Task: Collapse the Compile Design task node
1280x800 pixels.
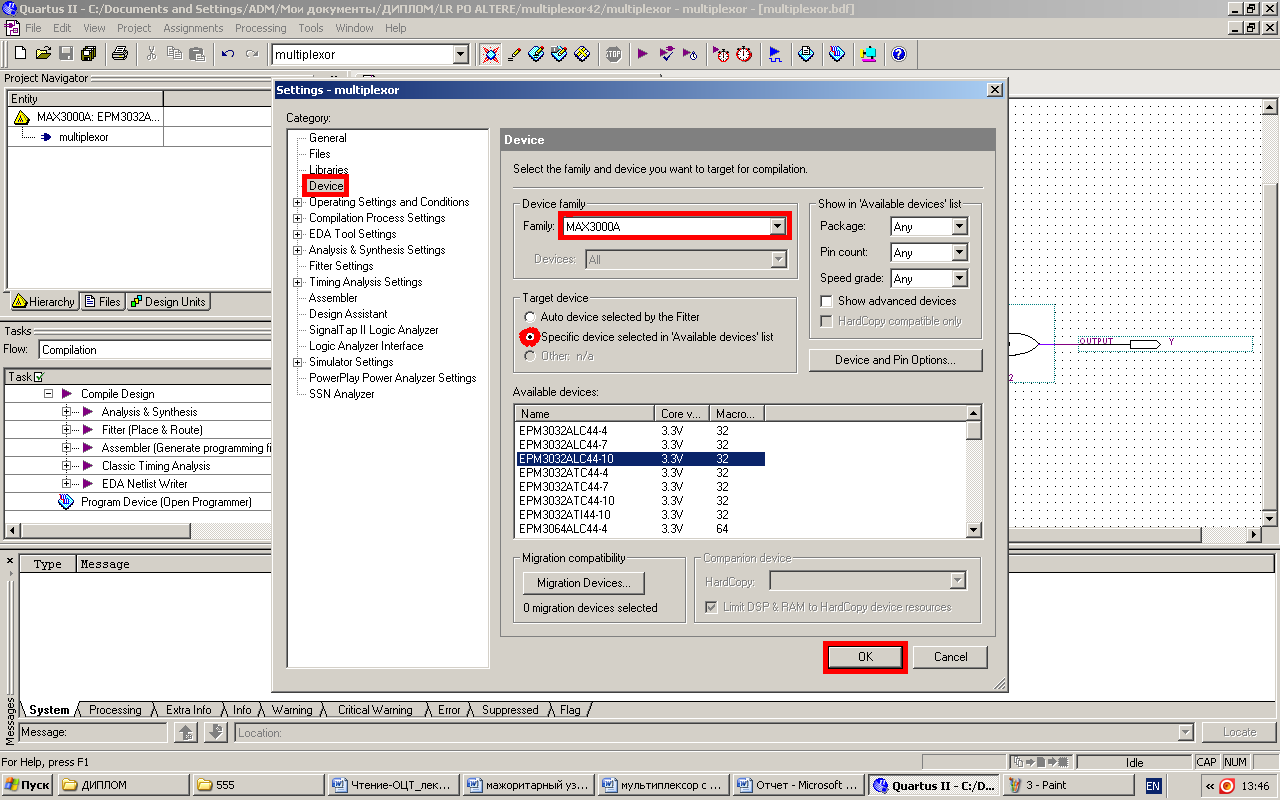Action: point(48,394)
